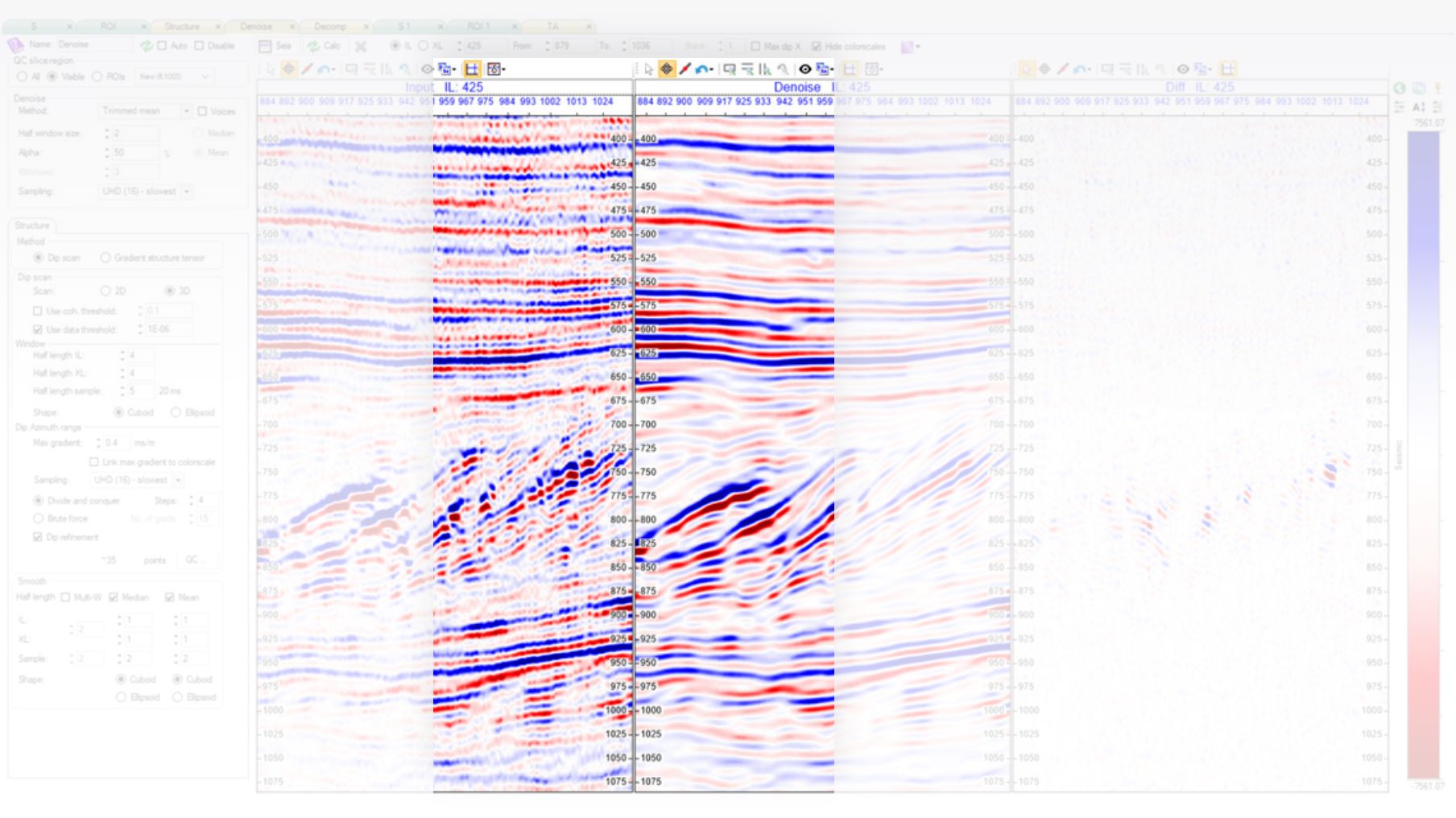Click the purple tag icon beside Name
Image resolution: width=1456 pixels, height=818 pixels.
[x=15, y=45]
